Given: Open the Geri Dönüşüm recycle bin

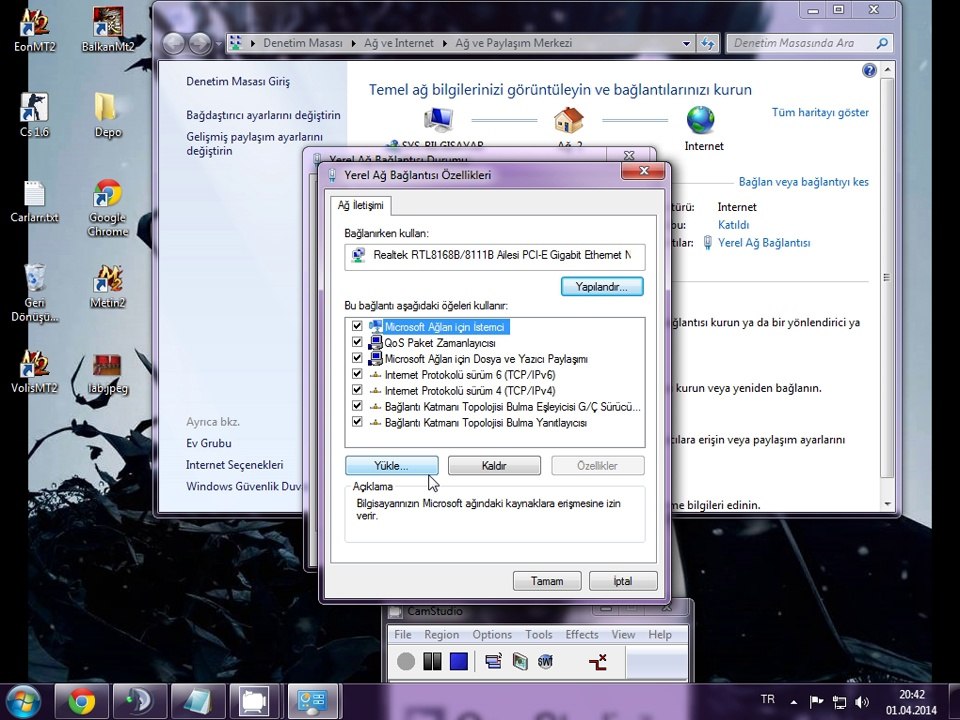Looking at the screenshot, I should coord(34,293).
